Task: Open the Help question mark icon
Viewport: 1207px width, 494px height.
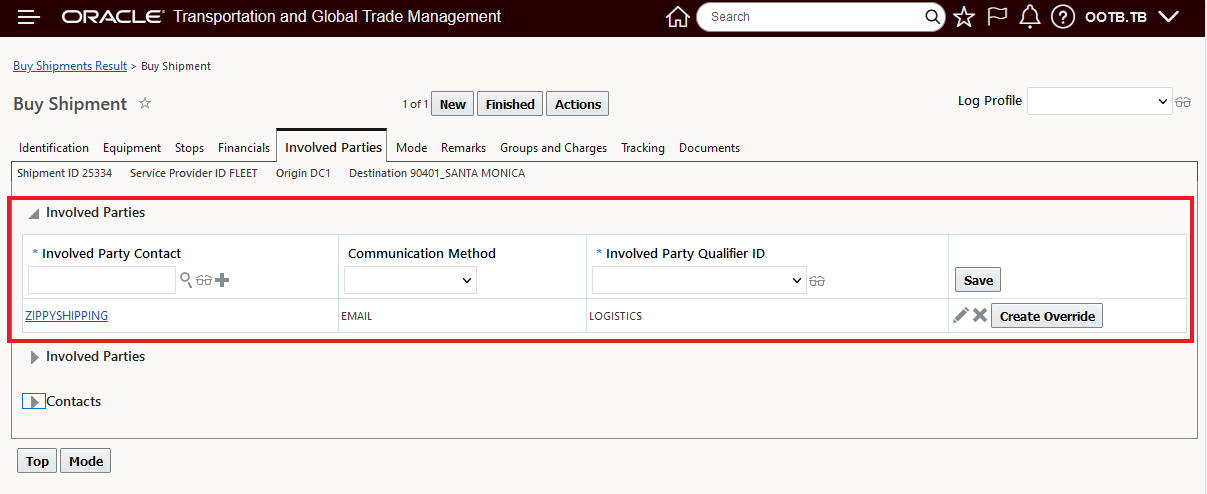Action: click(x=1063, y=17)
